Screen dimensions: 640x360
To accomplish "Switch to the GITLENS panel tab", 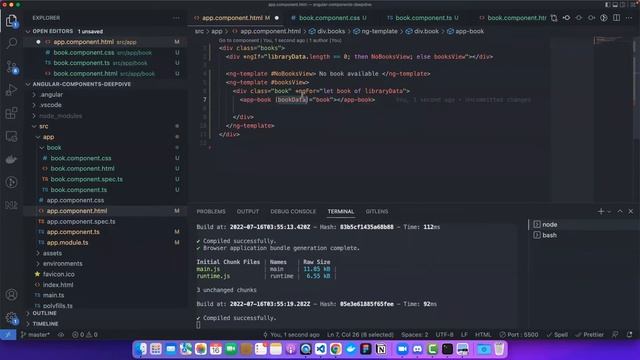I will (x=377, y=211).
